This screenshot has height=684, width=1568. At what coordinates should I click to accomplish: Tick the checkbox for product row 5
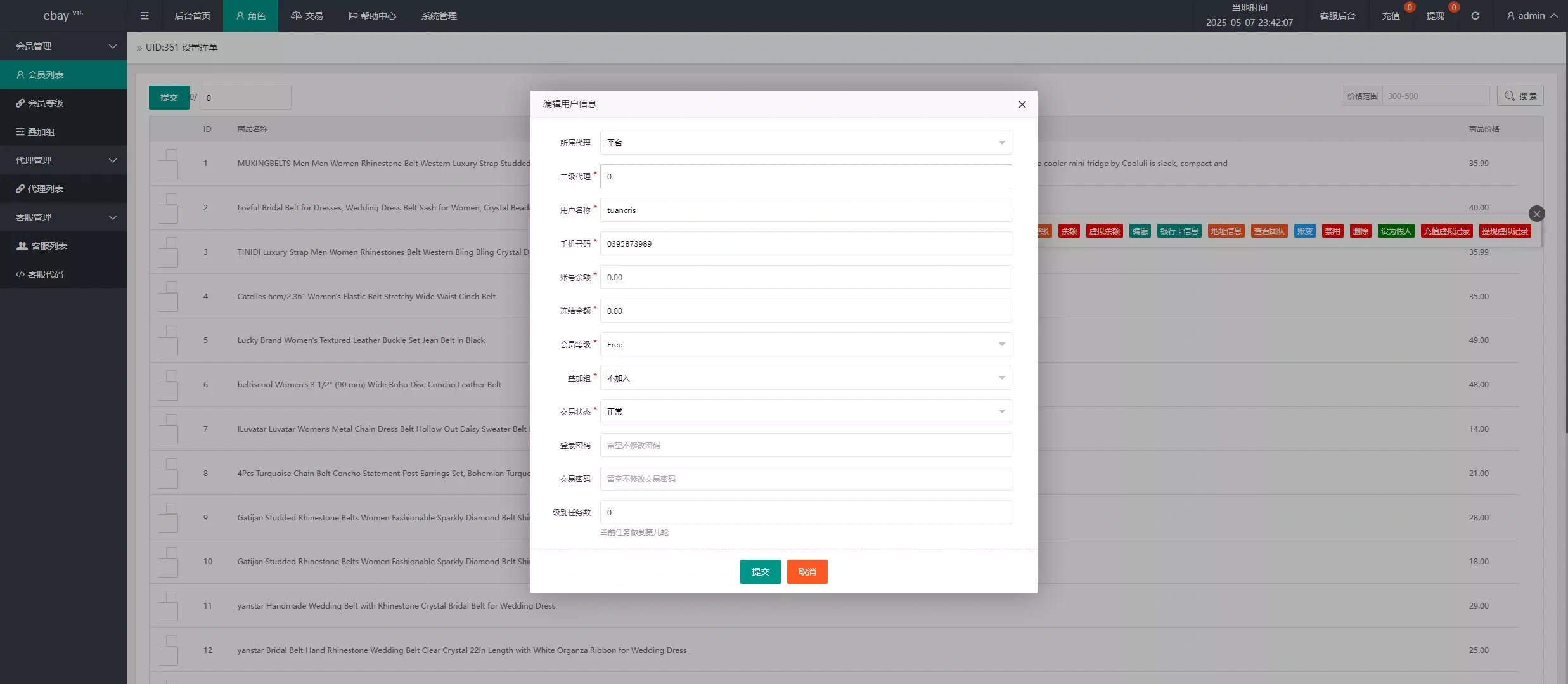169,340
